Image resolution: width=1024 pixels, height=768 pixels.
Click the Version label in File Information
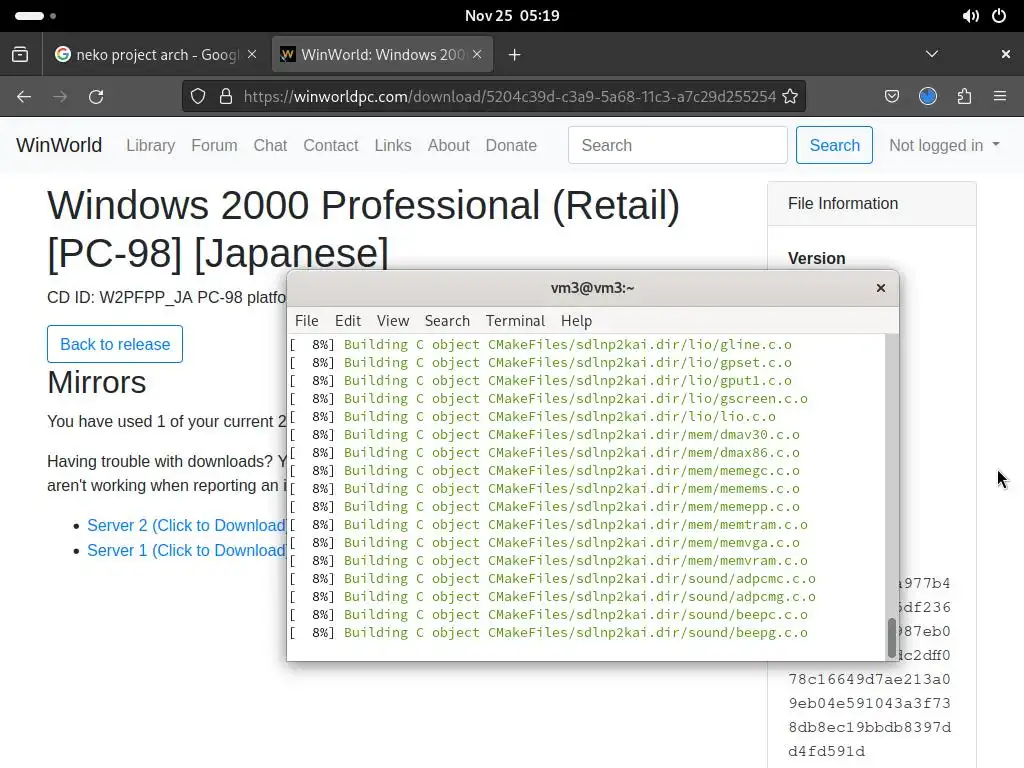816,259
